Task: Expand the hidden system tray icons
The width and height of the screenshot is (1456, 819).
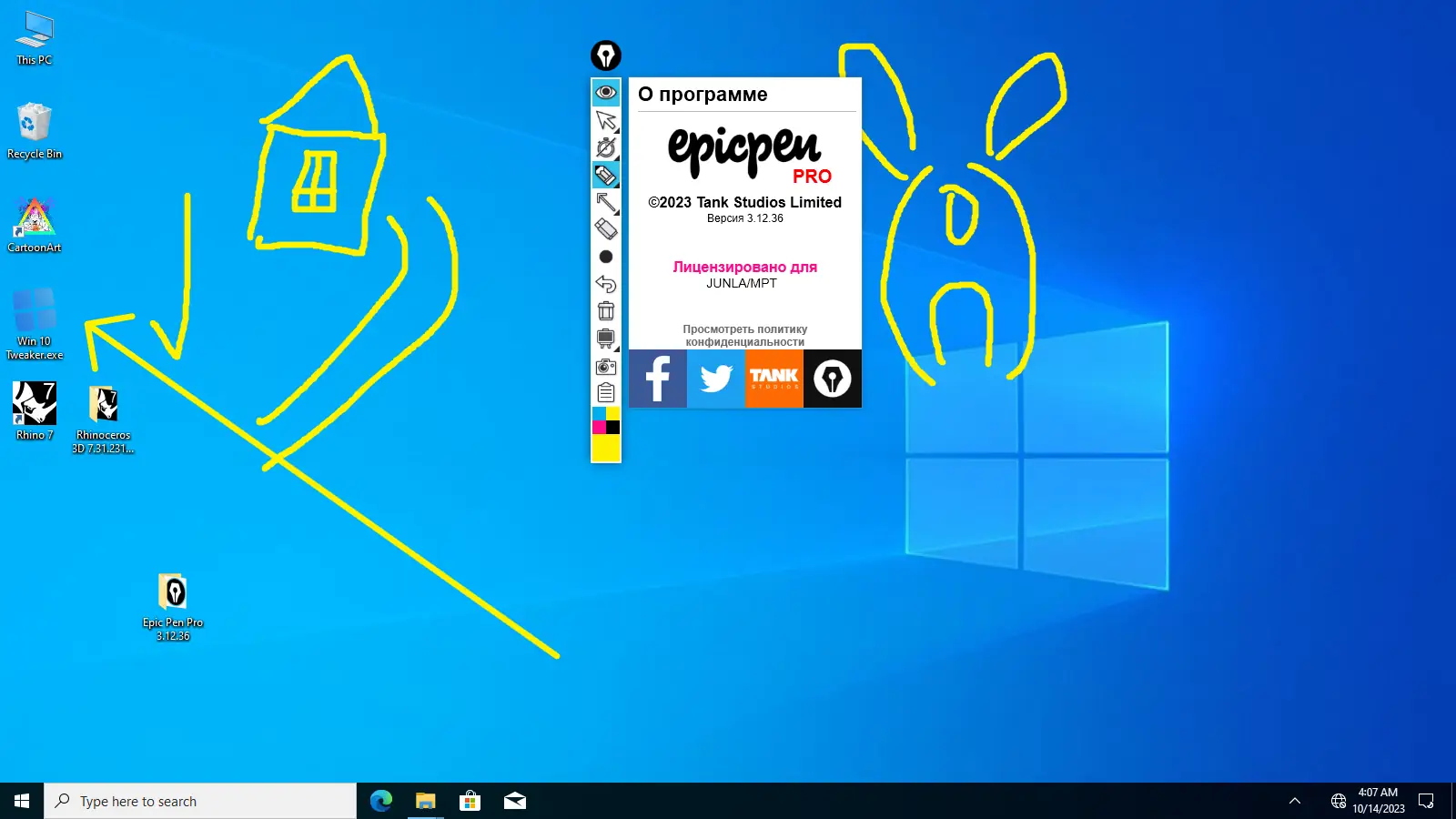Action: (x=1295, y=801)
